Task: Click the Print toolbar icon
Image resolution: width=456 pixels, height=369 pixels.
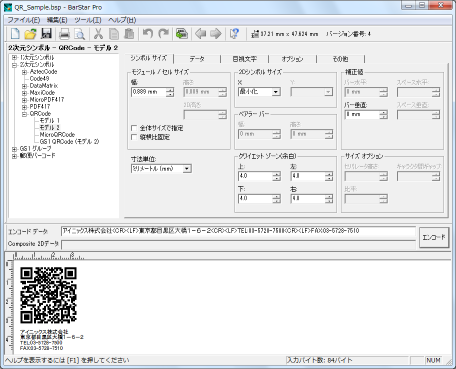Action: click(x=64, y=34)
